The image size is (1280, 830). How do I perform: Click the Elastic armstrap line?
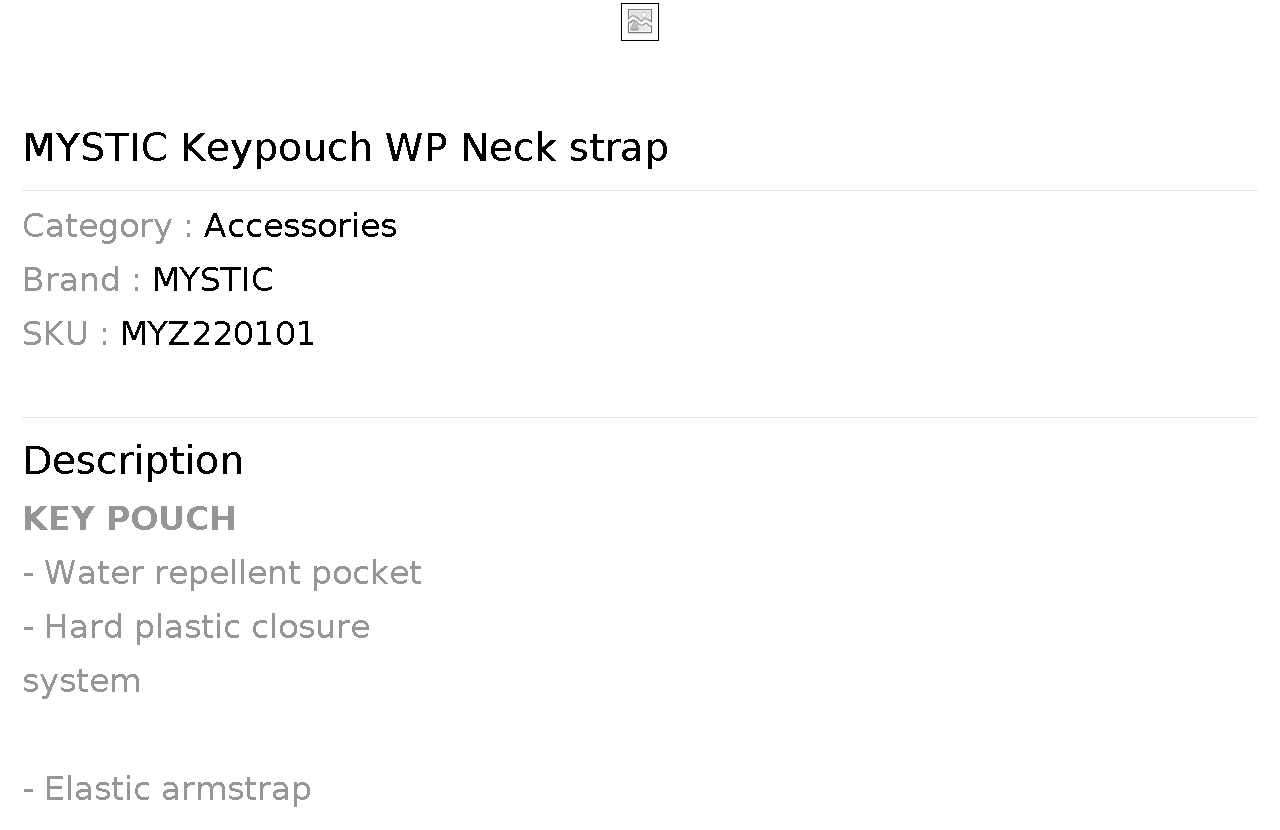tap(167, 789)
